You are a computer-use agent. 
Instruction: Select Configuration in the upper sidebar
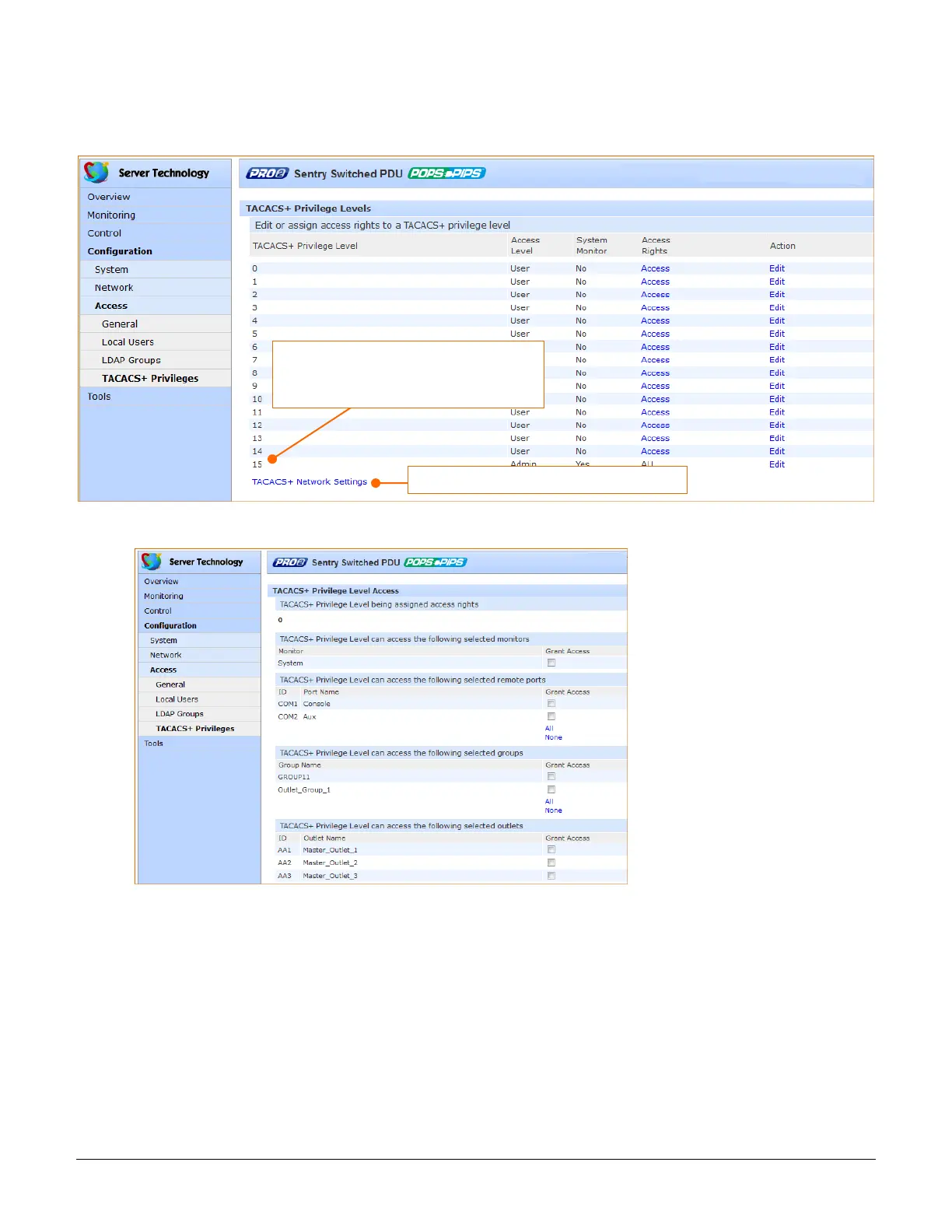pyautogui.click(x=120, y=251)
